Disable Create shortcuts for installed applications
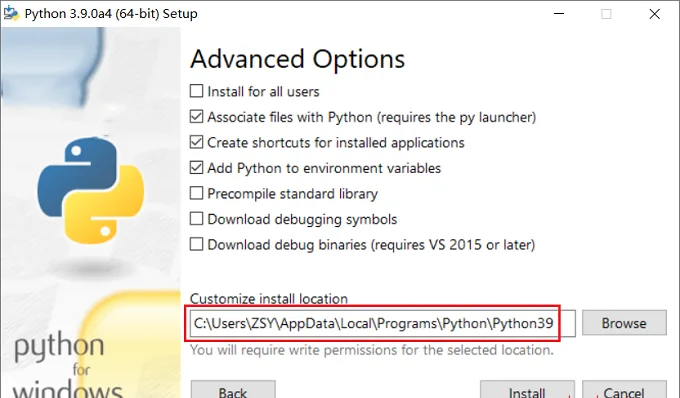 (x=196, y=142)
